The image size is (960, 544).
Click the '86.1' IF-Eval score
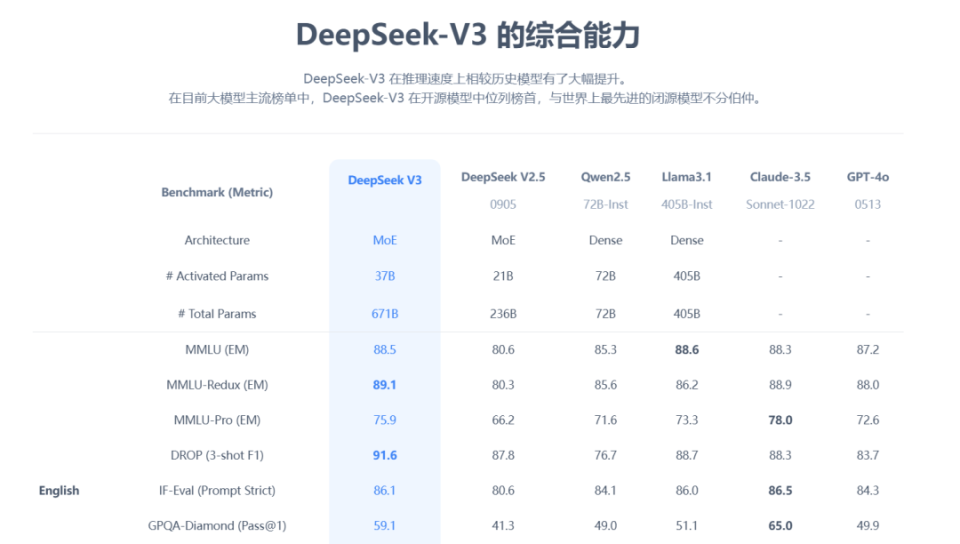(384, 491)
